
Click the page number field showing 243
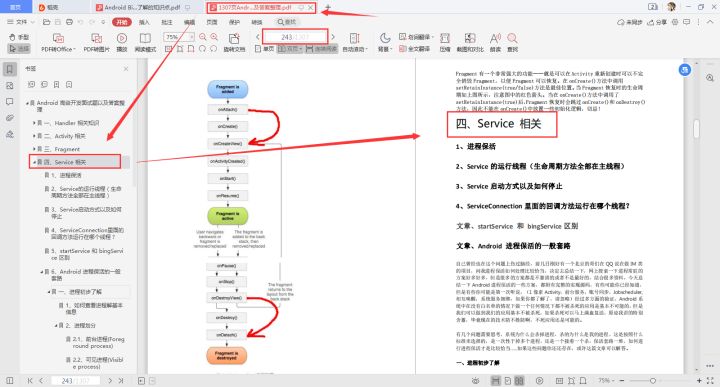point(295,37)
